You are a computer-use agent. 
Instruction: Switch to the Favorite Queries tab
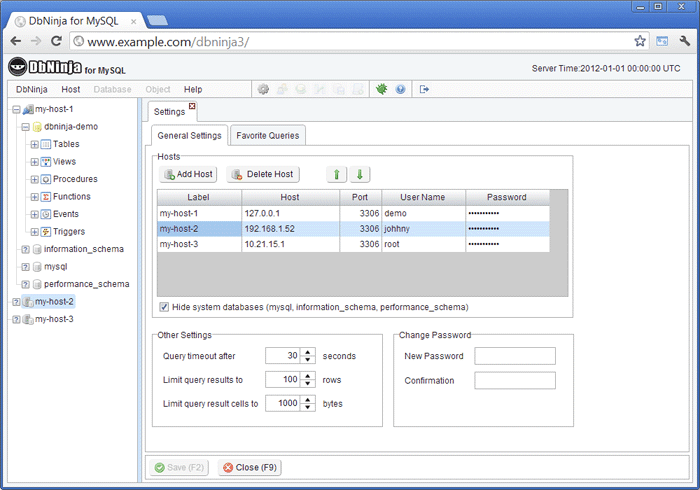268,136
